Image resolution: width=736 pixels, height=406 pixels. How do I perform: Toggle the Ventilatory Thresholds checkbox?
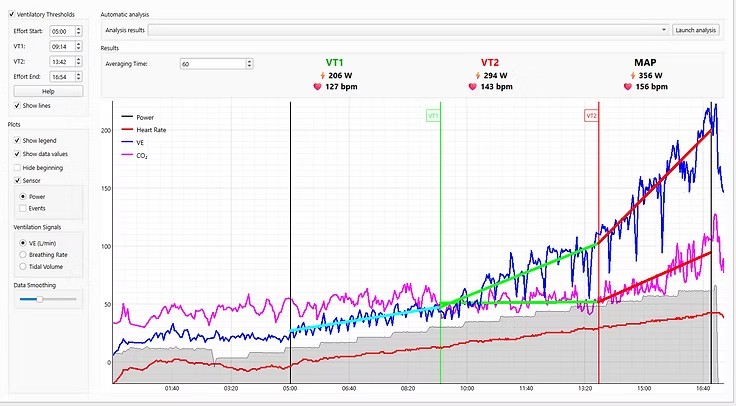click(x=12, y=15)
